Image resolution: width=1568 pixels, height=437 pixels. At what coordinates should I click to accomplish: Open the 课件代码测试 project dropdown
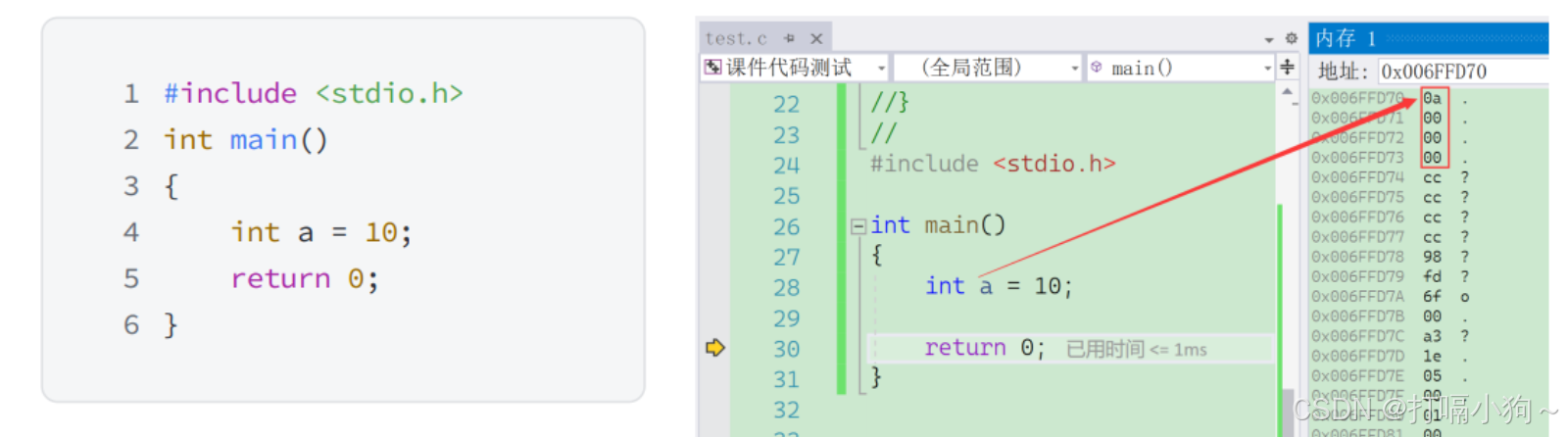pyautogui.click(x=881, y=69)
